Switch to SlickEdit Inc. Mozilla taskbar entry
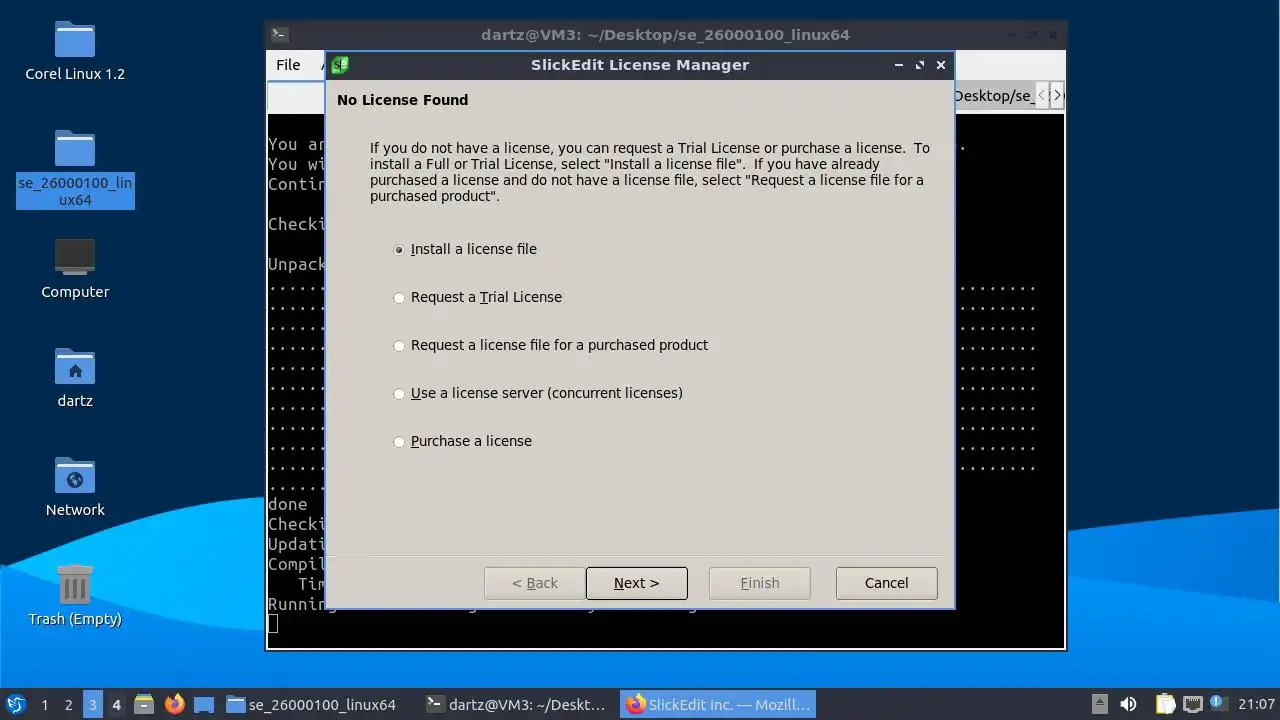 718,705
